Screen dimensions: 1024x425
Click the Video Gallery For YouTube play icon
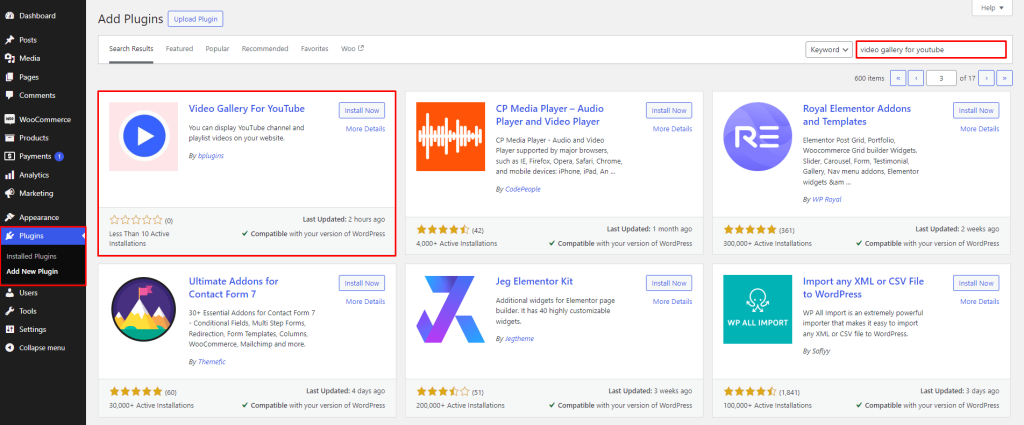(x=144, y=136)
